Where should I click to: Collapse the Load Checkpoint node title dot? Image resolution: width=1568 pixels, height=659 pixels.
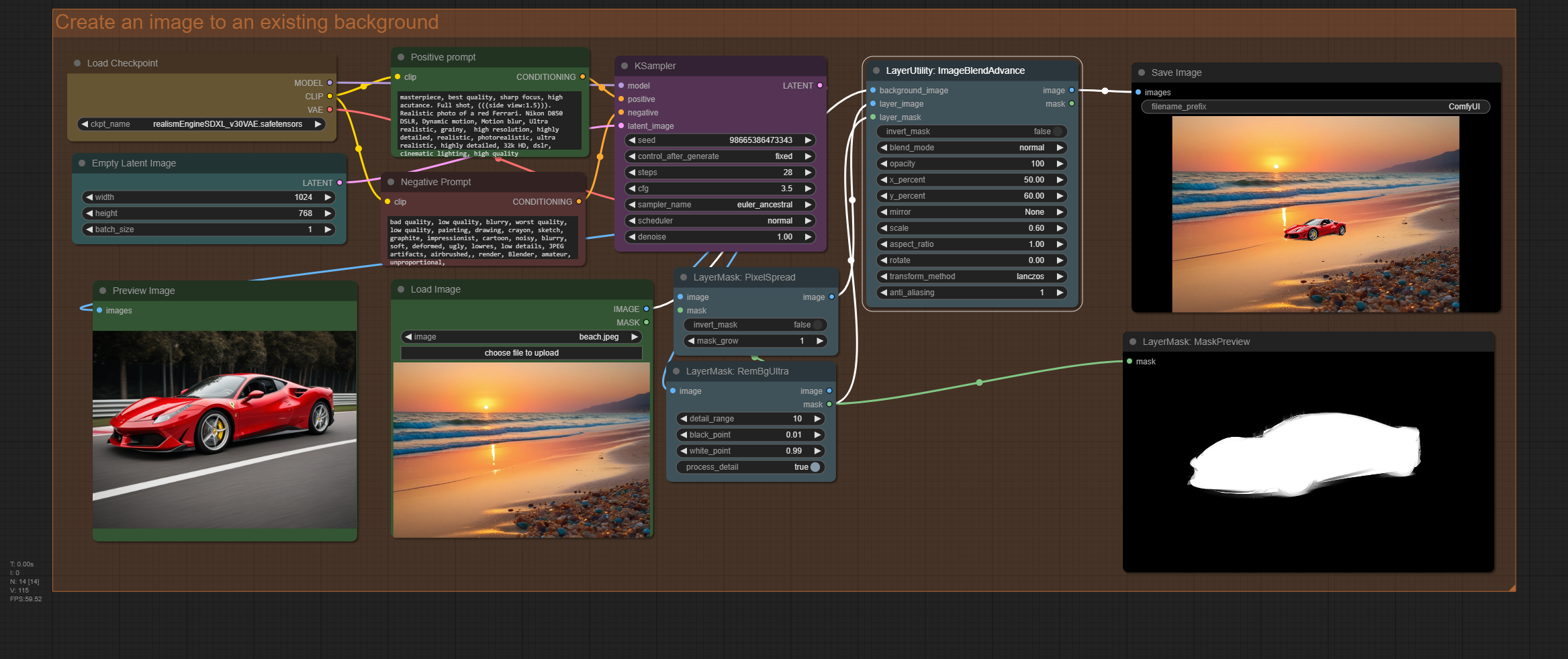point(77,63)
